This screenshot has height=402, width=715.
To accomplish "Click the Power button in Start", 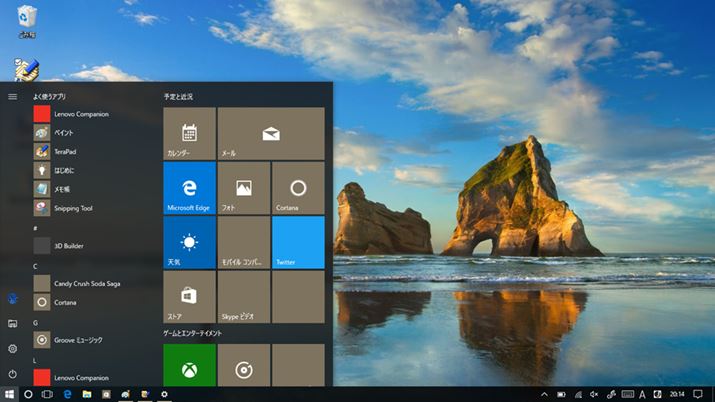I will tap(12, 373).
